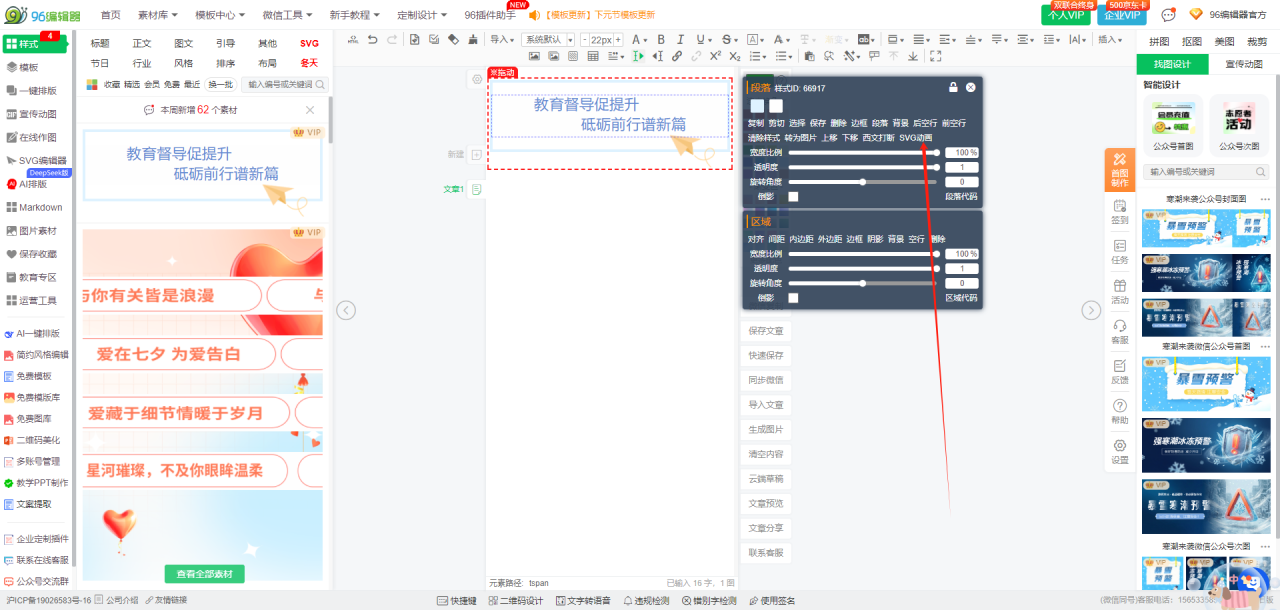Screen dimensions: 1280x610
Task: Insert a hyperlink using link icon
Action: point(677,56)
